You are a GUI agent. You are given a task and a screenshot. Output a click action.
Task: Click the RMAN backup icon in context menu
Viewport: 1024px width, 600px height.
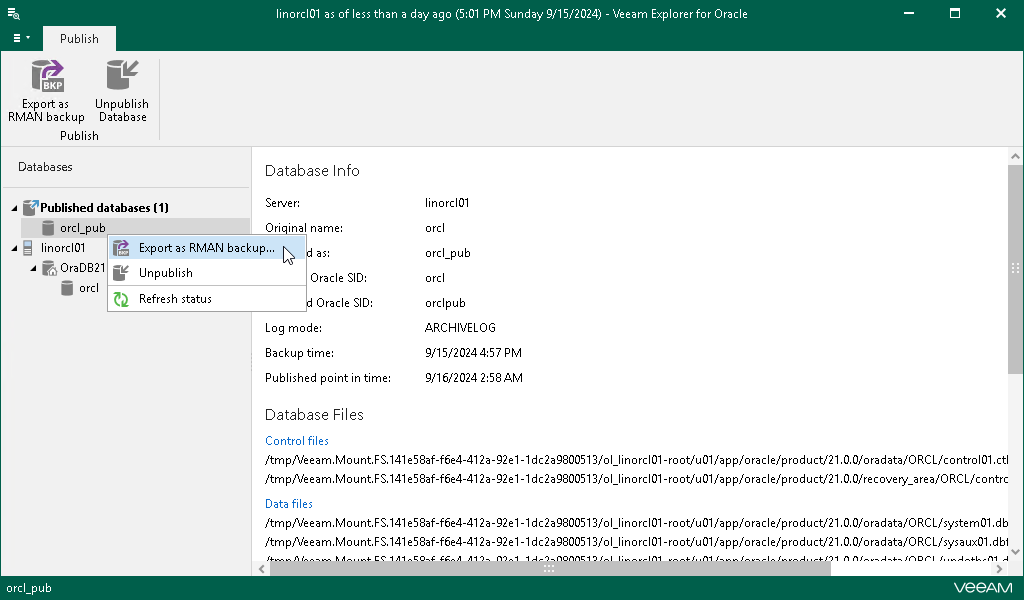click(x=121, y=248)
